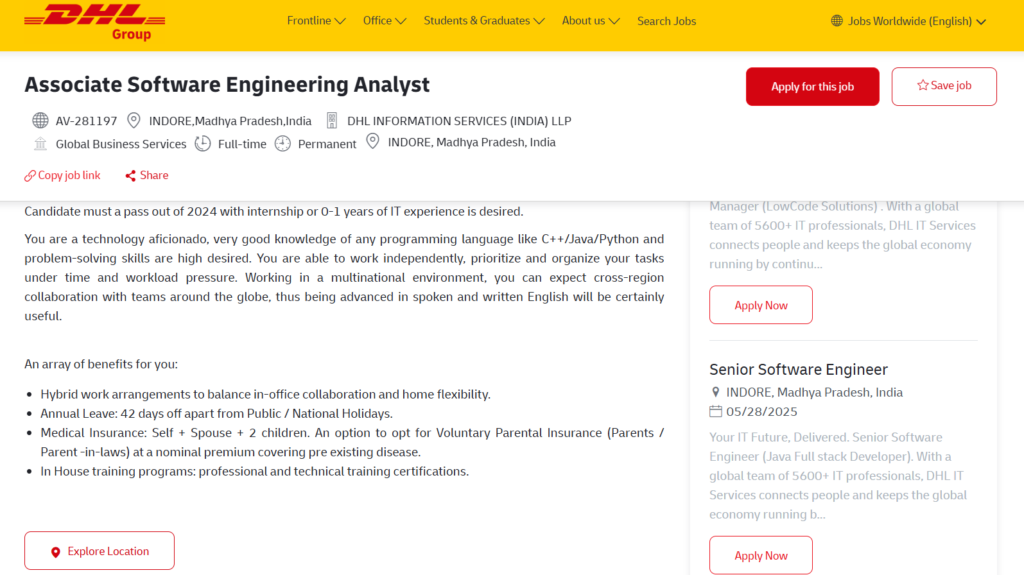
Task: Open the Students & Graduates dropdown
Action: [484, 21]
